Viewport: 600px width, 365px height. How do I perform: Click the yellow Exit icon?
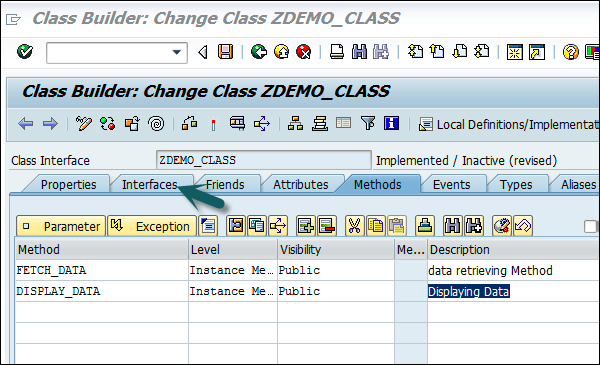click(x=282, y=52)
